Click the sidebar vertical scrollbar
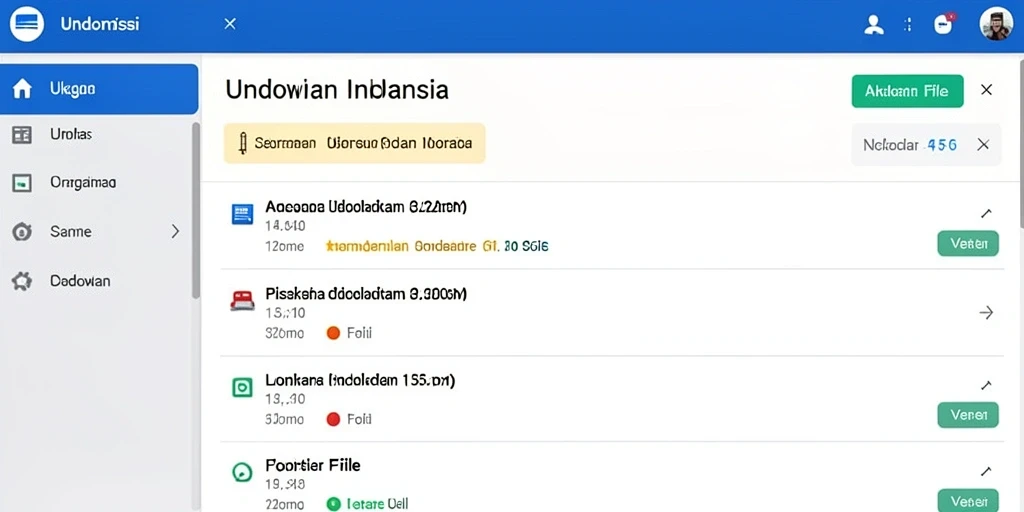Screen dimensions: 1024x512 (x=196, y=210)
